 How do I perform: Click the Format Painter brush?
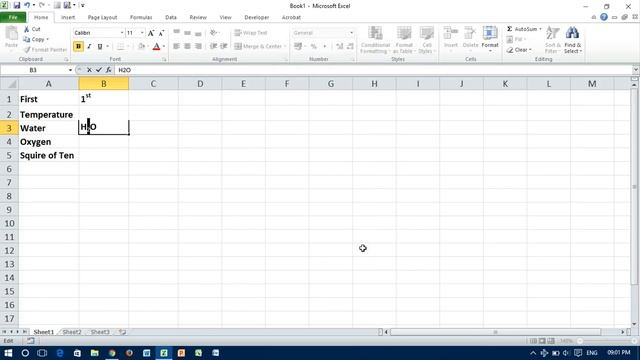pyautogui.click(x=45, y=49)
